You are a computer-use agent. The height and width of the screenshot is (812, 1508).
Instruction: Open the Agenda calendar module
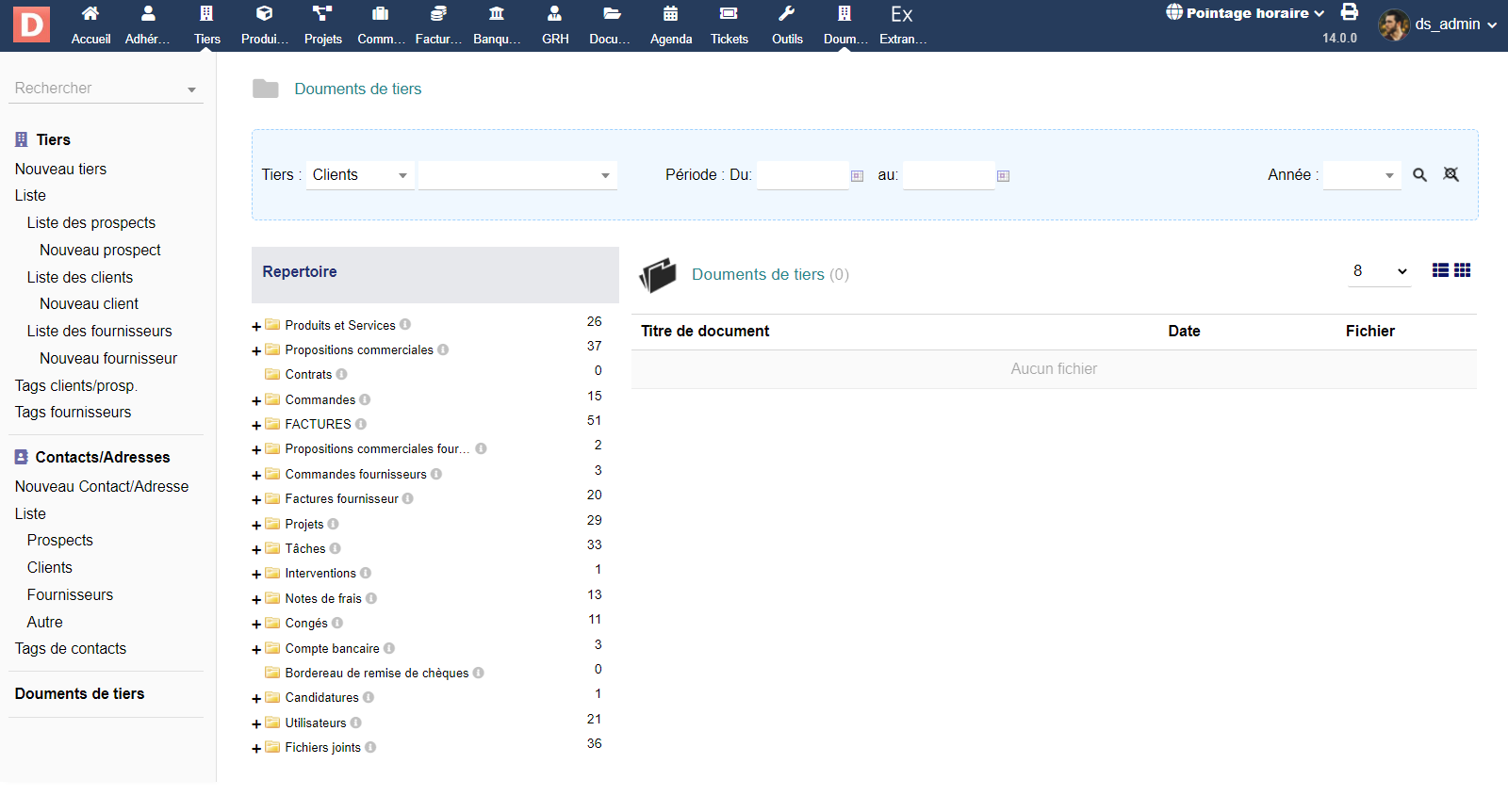pyautogui.click(x=670, y=25)
